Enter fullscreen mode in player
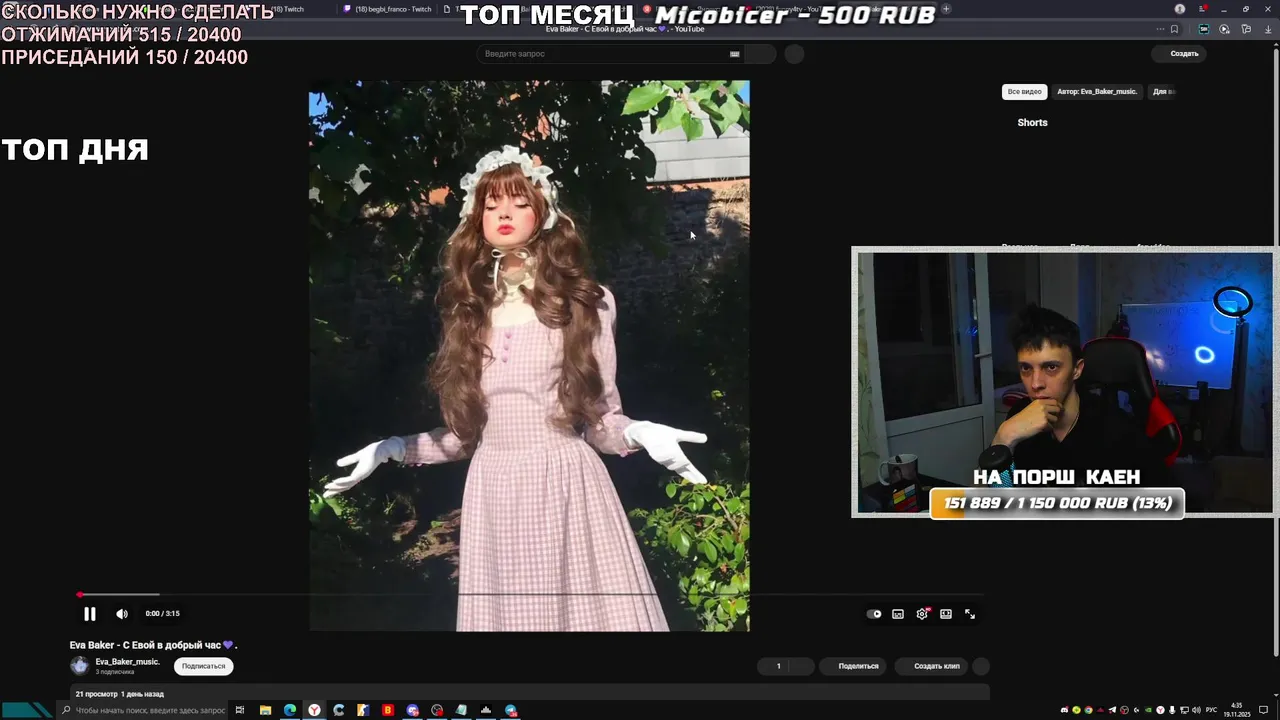The height and width of the screenshot is (720, 1280). tap(970, 614)
